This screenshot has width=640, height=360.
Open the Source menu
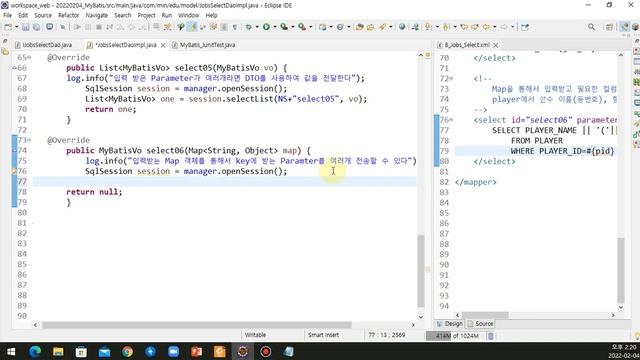[43, 15]
